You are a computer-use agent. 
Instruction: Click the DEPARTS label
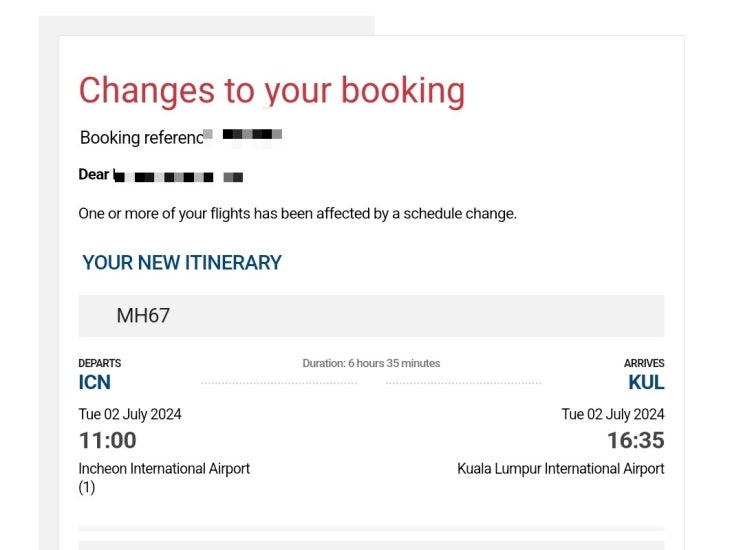(100, 363)
